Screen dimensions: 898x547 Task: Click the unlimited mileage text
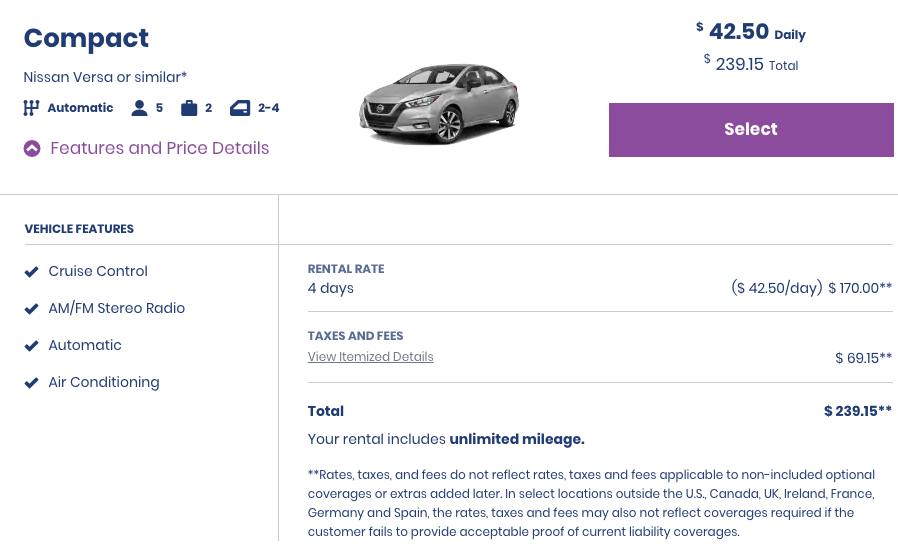click(x=517, y=439)
